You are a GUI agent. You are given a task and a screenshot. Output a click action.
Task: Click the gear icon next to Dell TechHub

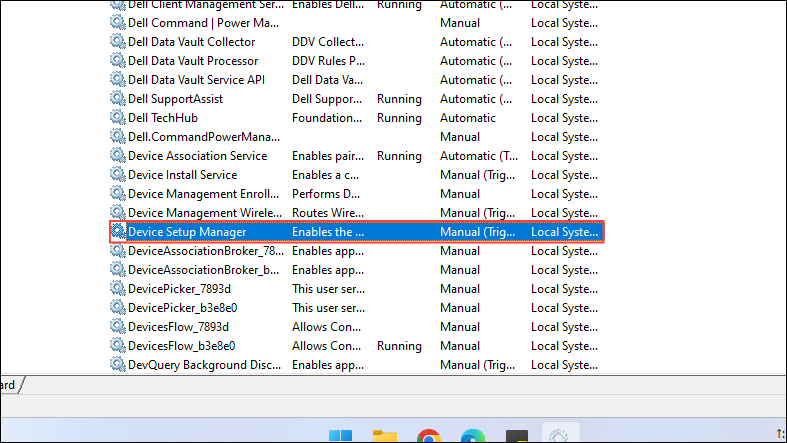pyautogui.click(x=117, y=118)
